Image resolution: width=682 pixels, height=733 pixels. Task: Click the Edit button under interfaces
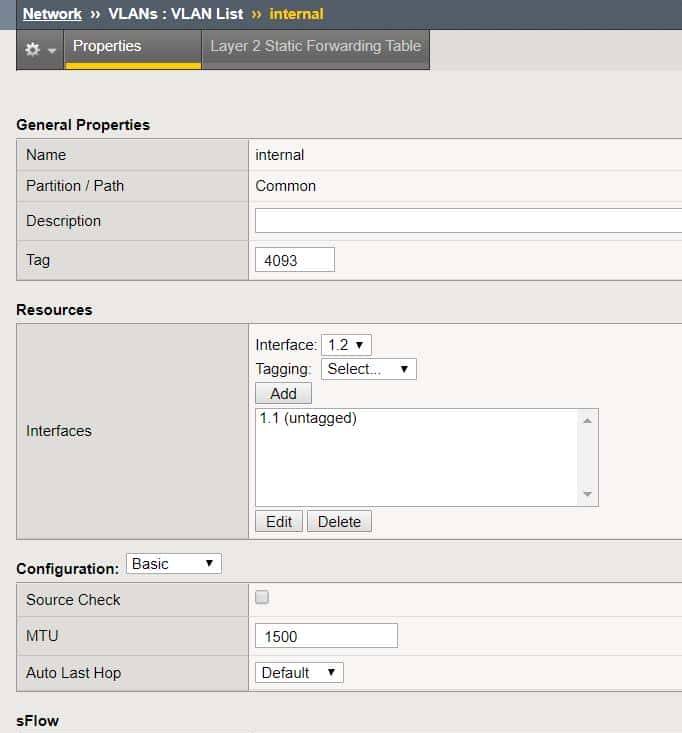point(279,521)
